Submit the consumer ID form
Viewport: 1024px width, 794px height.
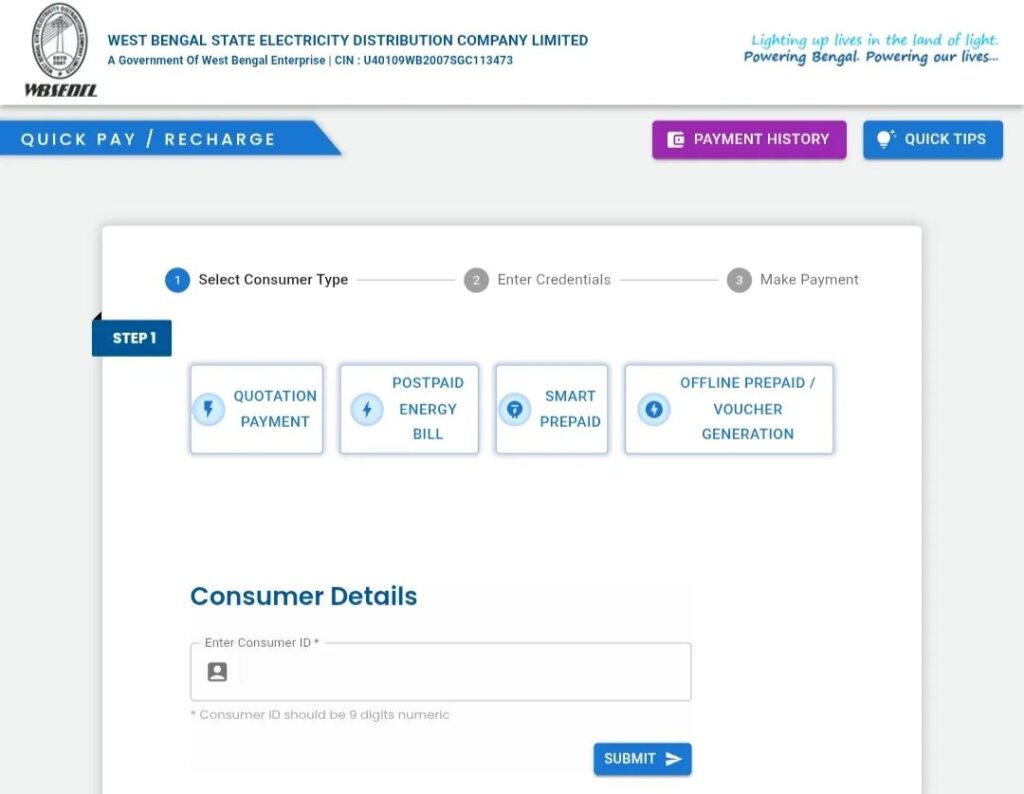click(x=642, y=759)
